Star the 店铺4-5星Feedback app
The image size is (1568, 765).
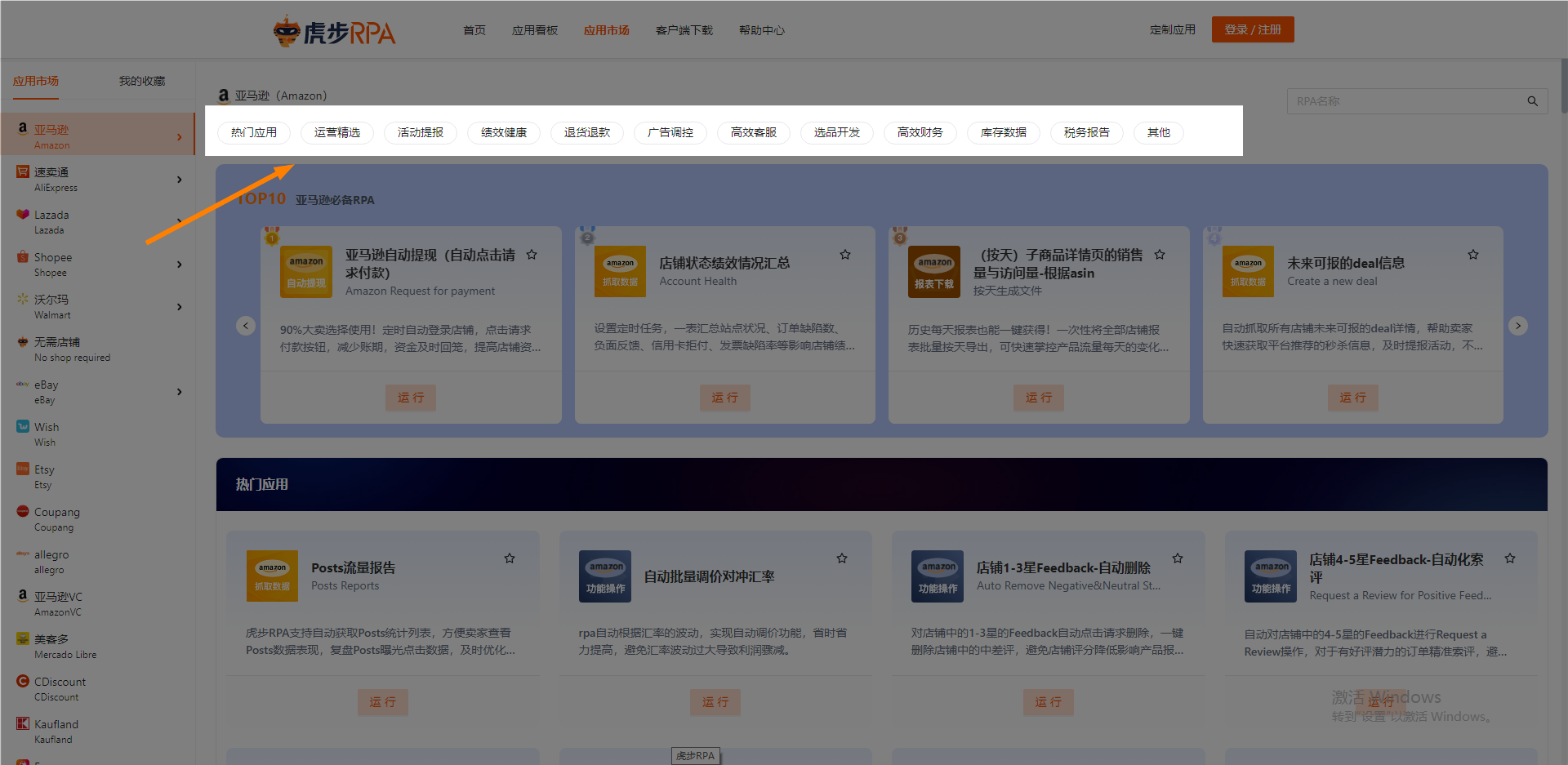1510,558
